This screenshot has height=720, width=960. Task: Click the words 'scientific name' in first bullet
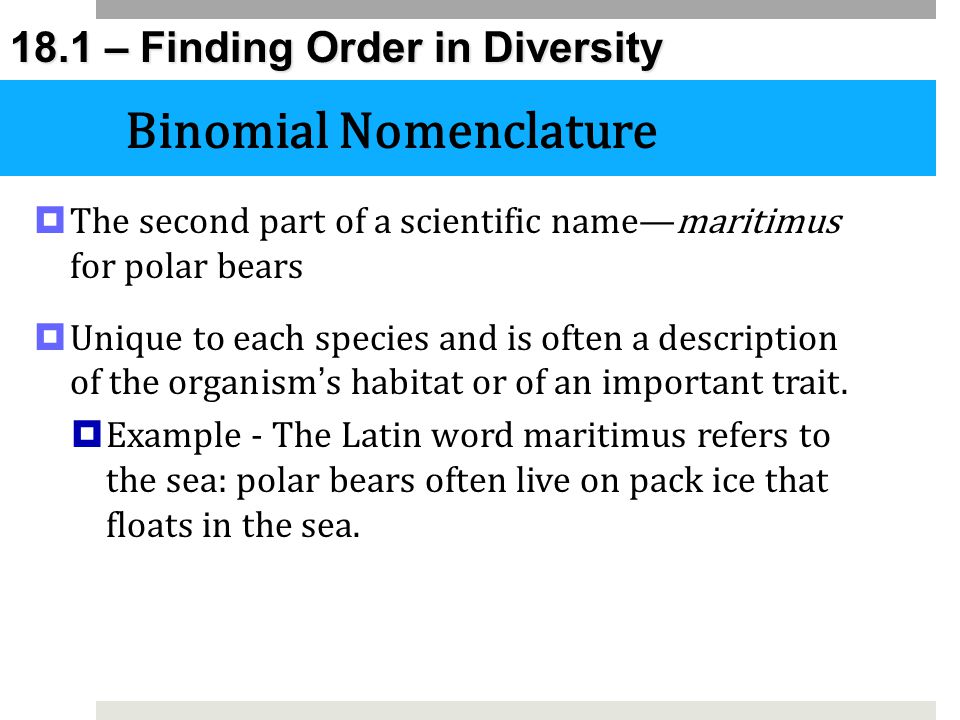tap(519, 221)
